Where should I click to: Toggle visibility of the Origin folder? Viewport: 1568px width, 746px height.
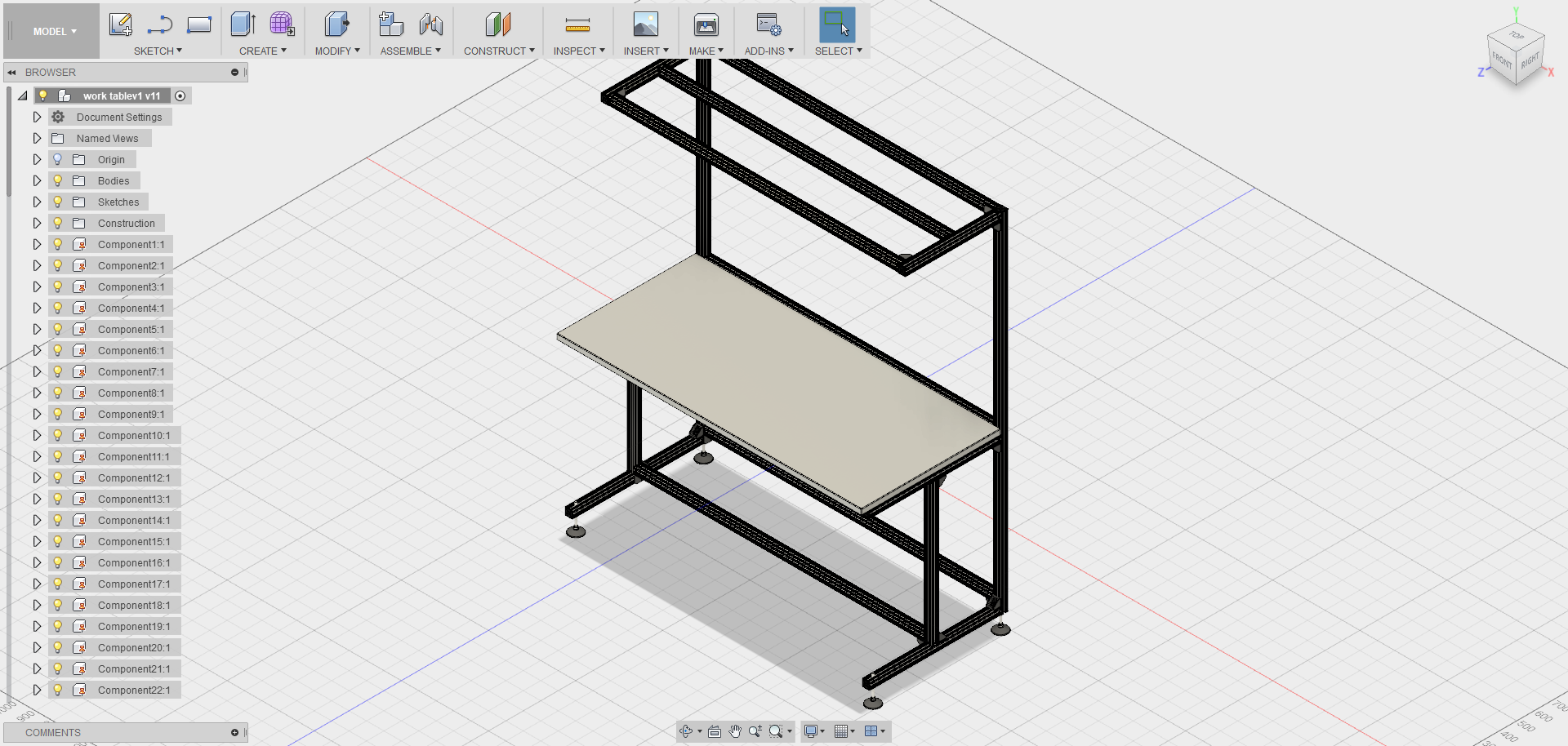[x=56, y=159]
